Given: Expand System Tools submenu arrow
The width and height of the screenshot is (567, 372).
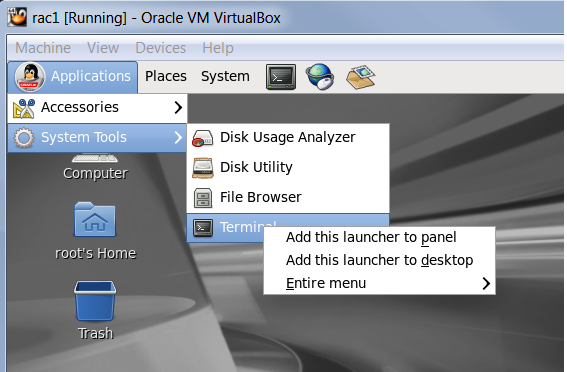Looking at the screenshot, I should [178, 137].
